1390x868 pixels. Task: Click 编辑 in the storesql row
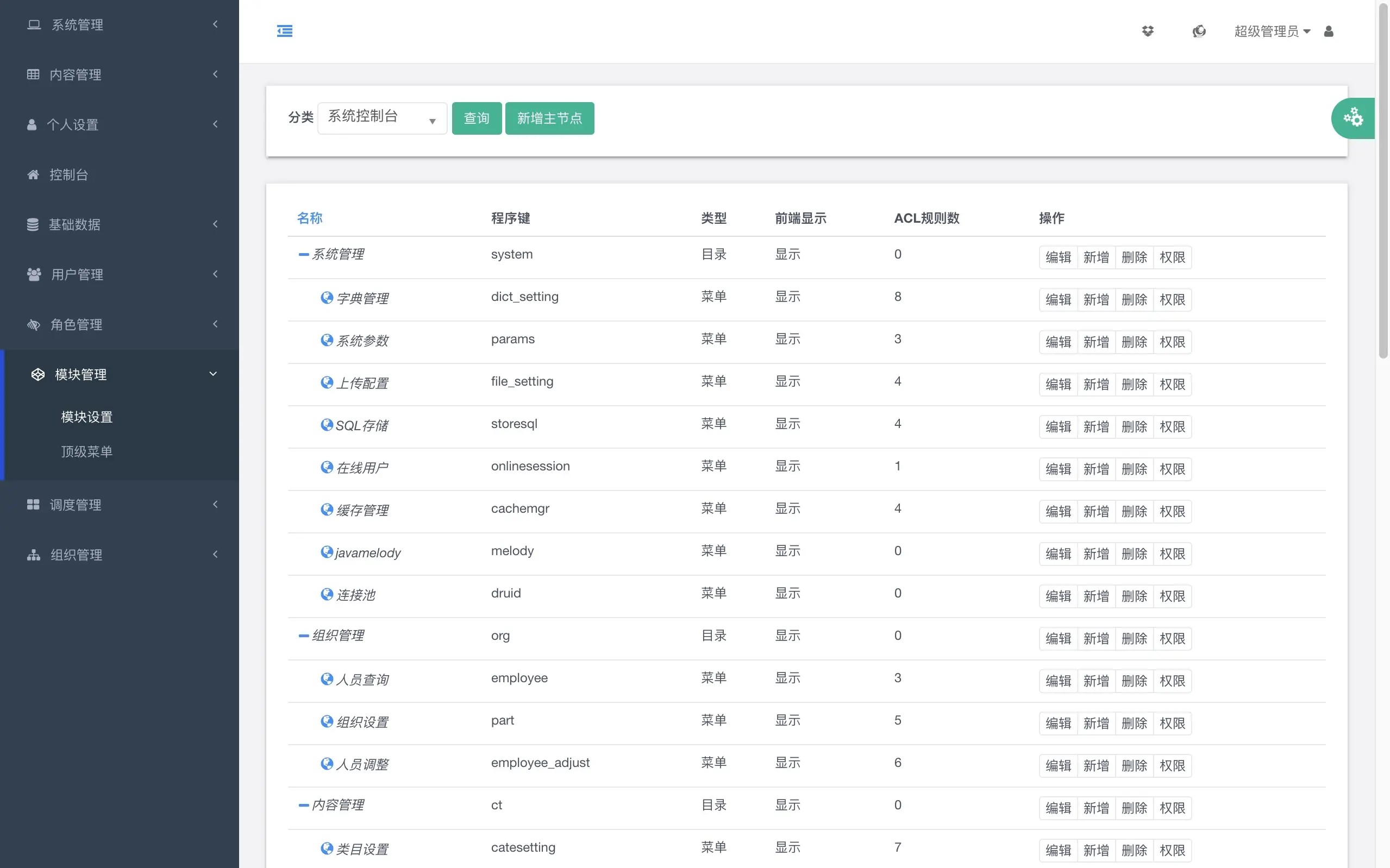[1058, 426]
